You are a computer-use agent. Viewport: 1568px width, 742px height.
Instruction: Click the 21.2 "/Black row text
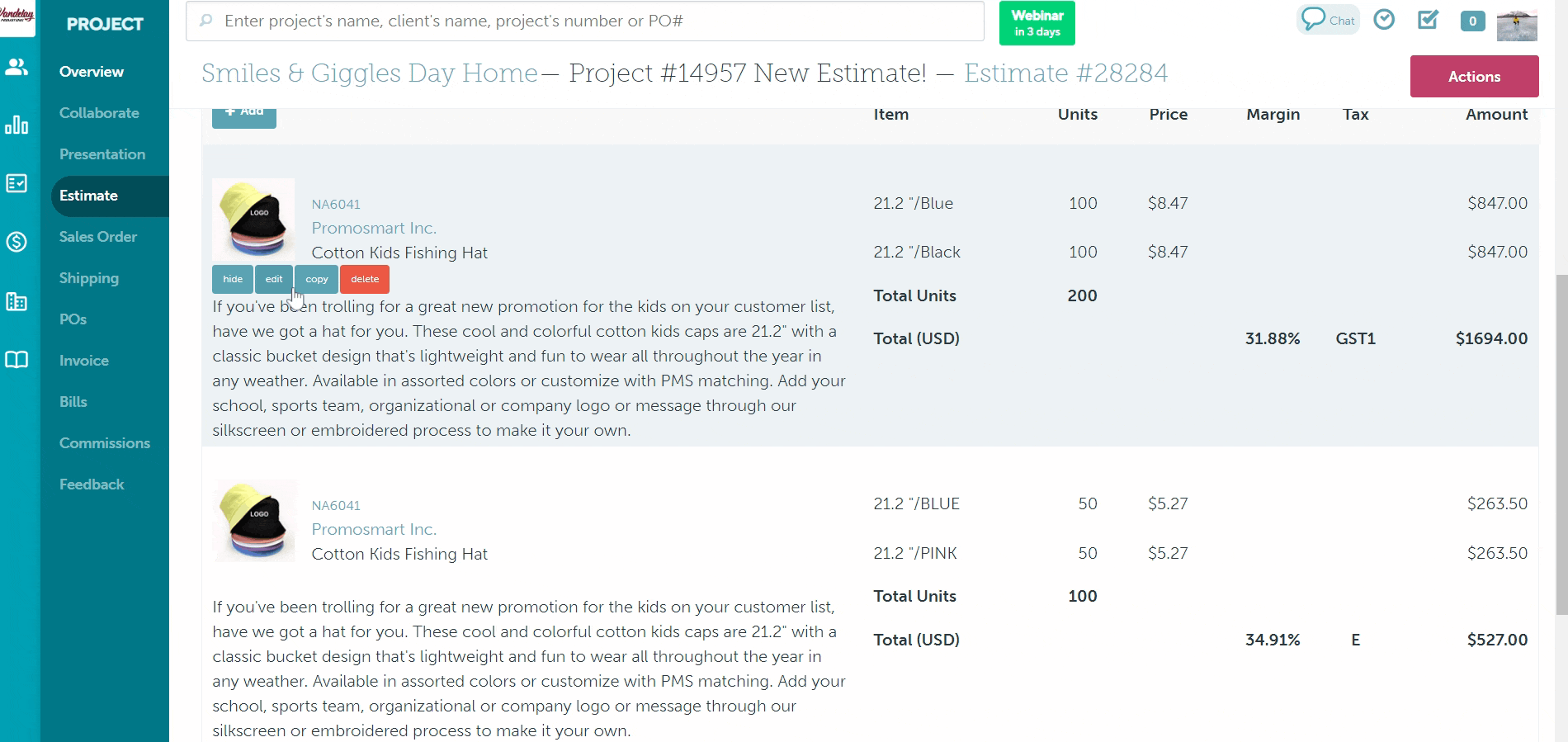pyautogui.click(x=917, y=252)
